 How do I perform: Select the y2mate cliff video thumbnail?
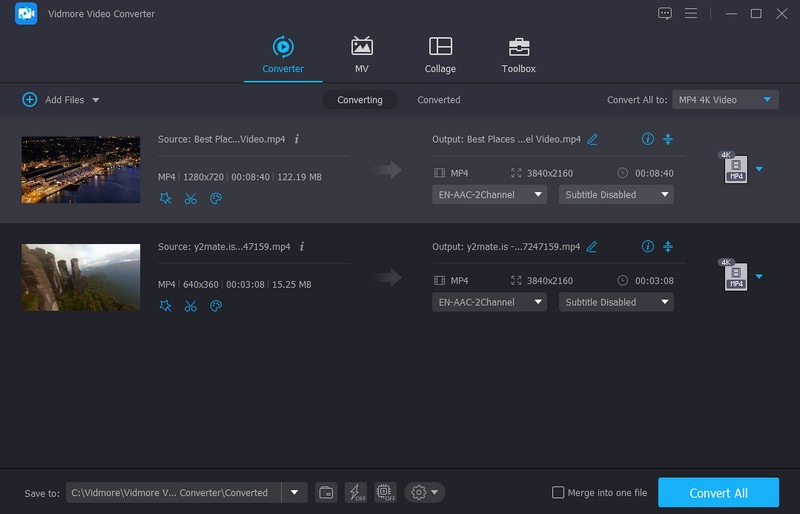point(81,277)
